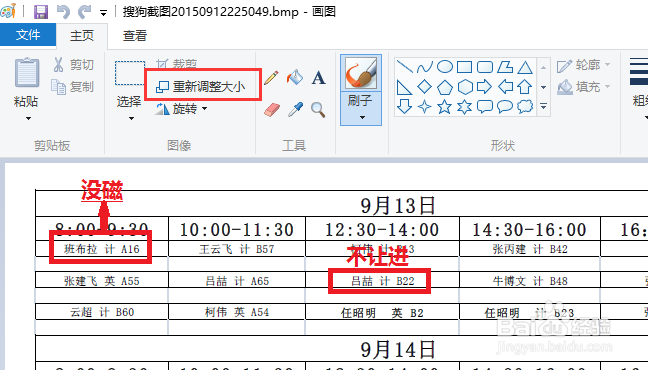Click table cell 牛博文 计 B48

click(x=530, y=281)
